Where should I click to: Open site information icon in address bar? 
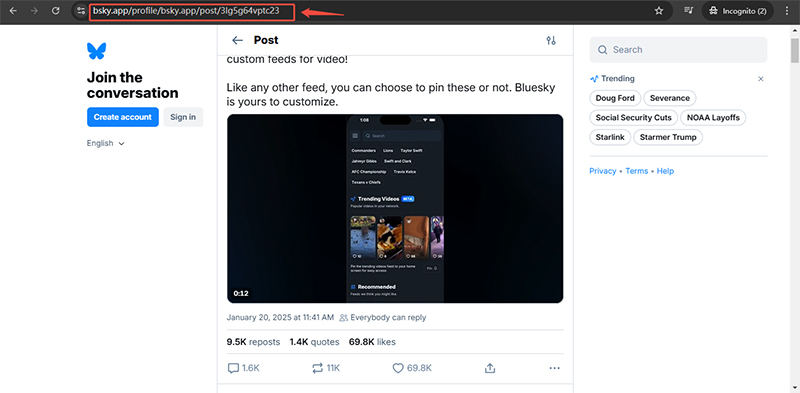(81, 11)
